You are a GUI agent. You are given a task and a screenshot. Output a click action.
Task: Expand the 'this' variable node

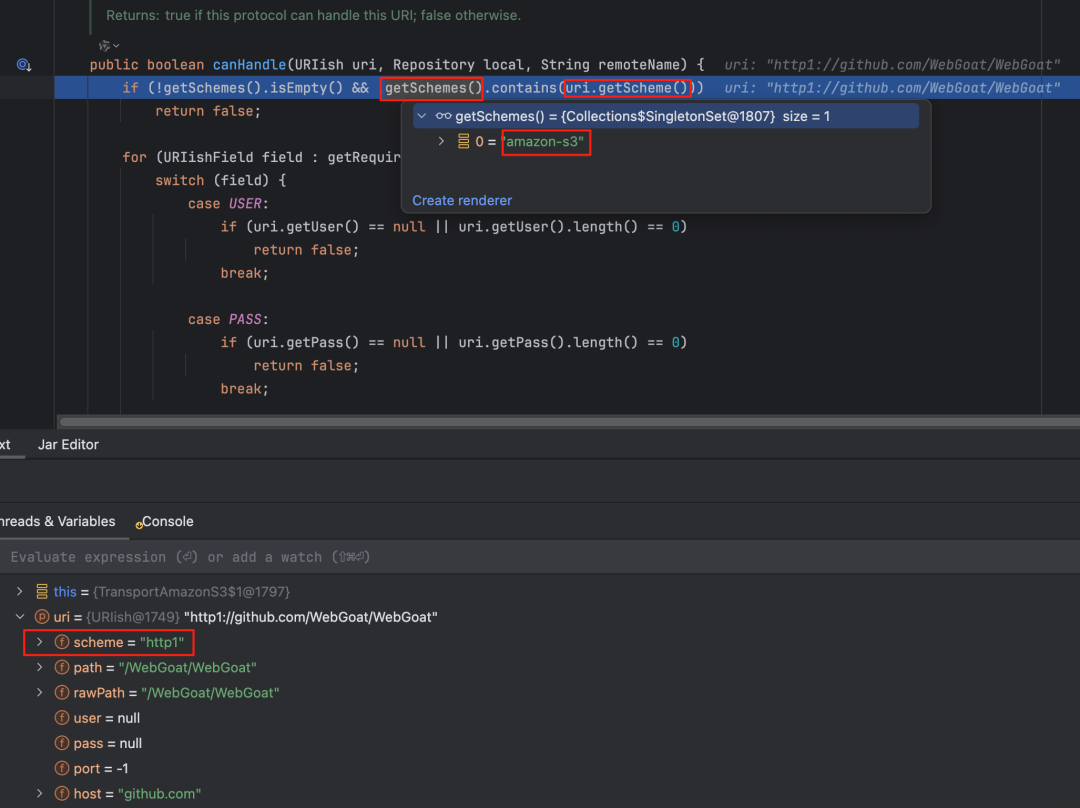pos(20,591)
